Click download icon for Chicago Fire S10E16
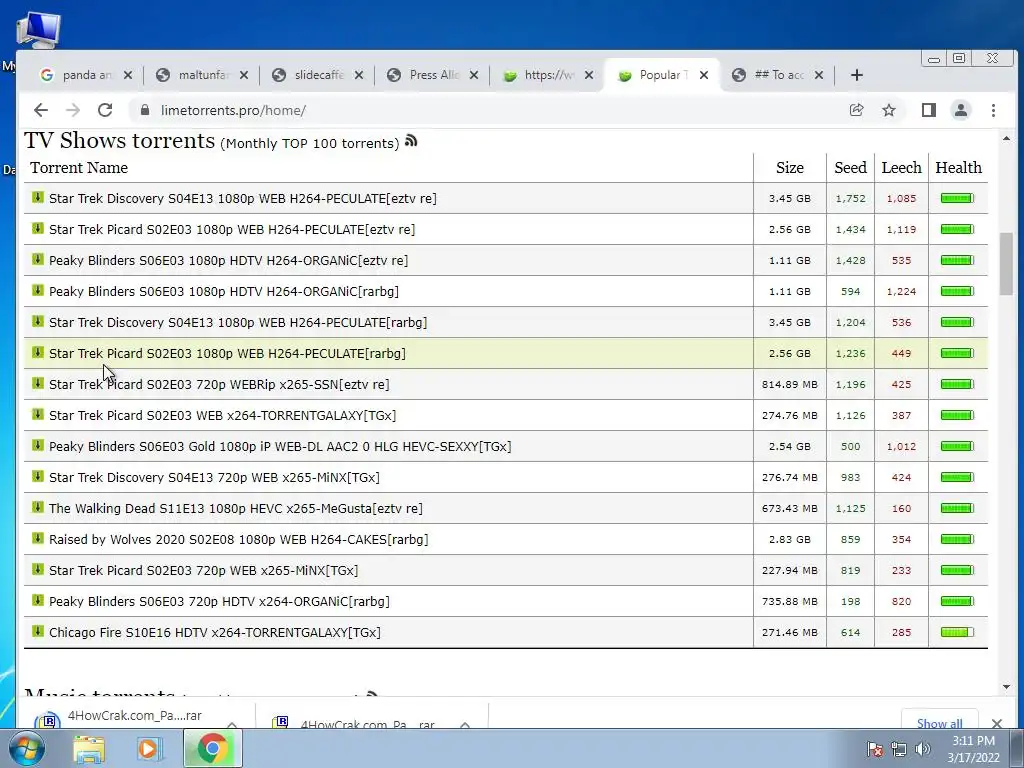The width and height of the screenshot is (1024, 768). tap(38, 632)
